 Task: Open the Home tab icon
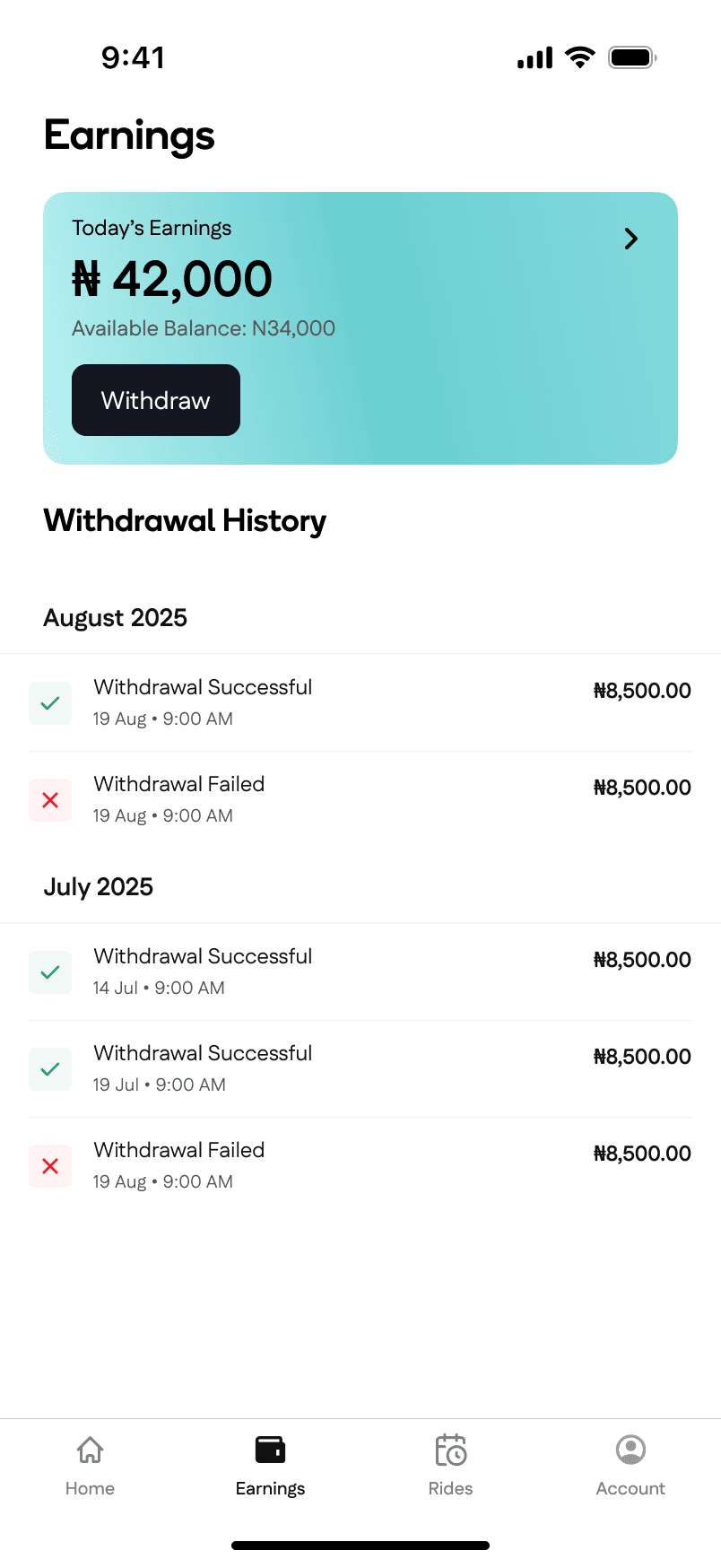[x=90, y=1450]
